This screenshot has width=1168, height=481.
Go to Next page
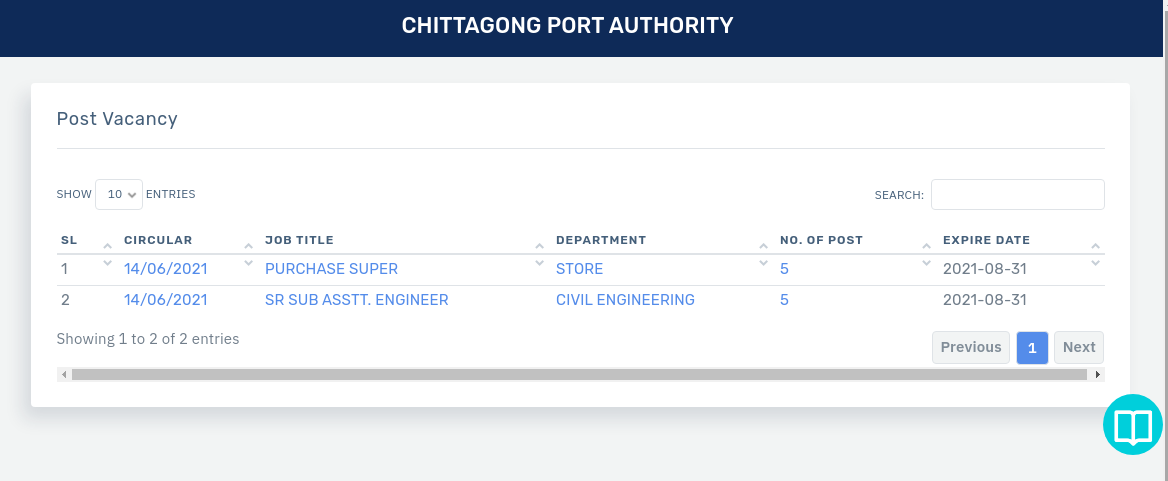point(1078,347)
